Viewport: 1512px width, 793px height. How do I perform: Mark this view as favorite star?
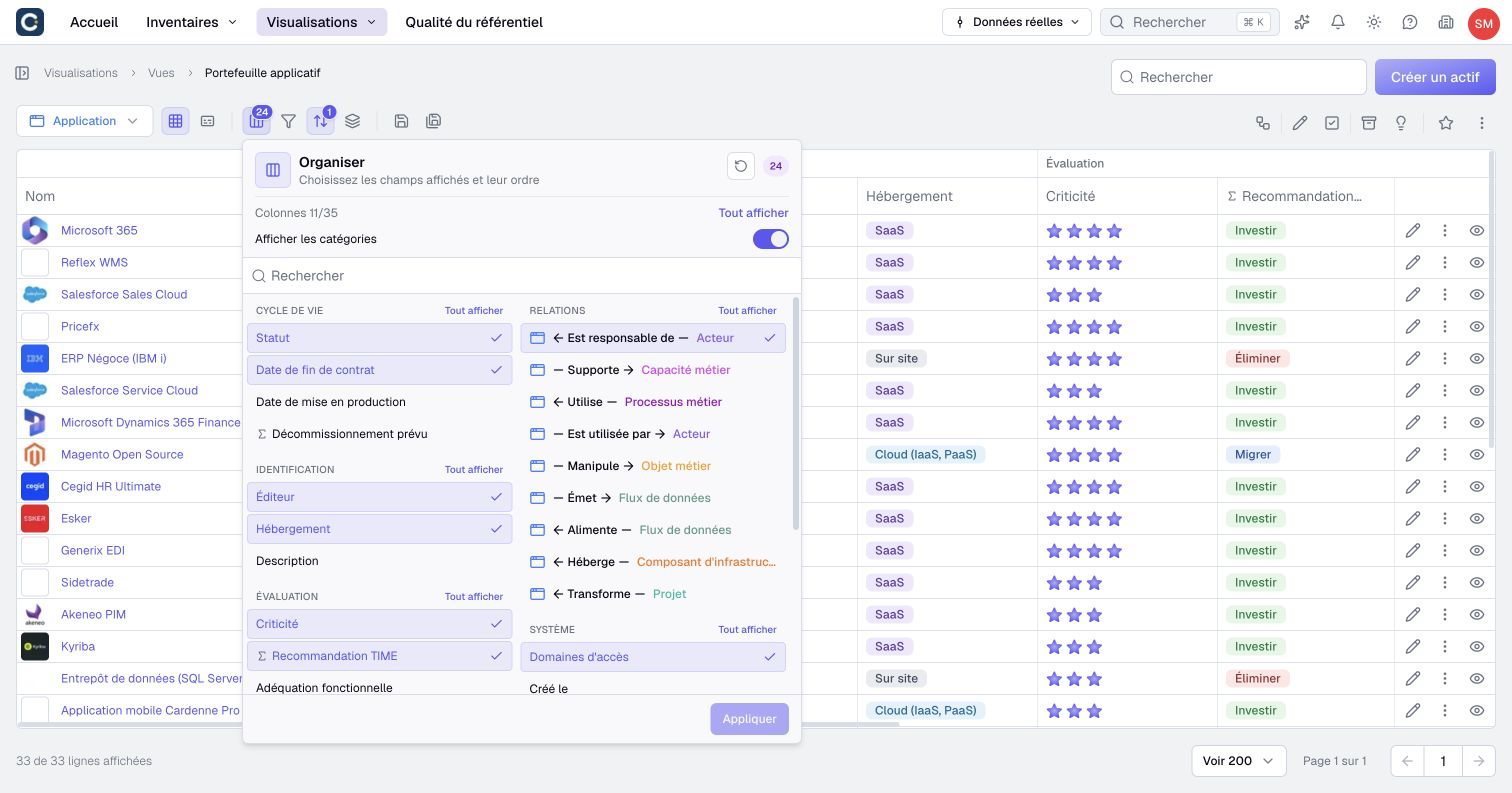(x=1446, y=123)
